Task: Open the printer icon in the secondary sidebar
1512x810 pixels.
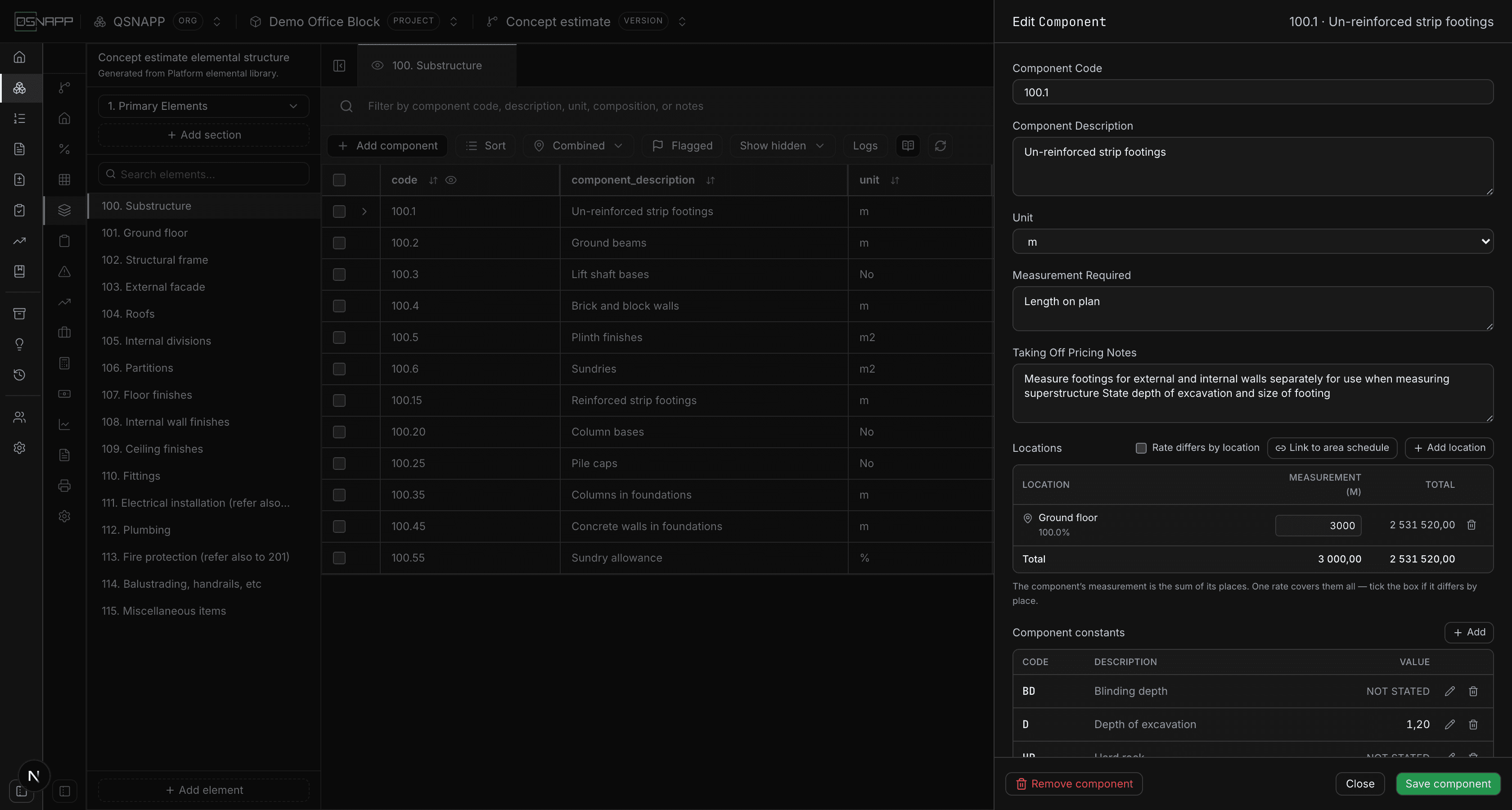Action: point(64,486)
